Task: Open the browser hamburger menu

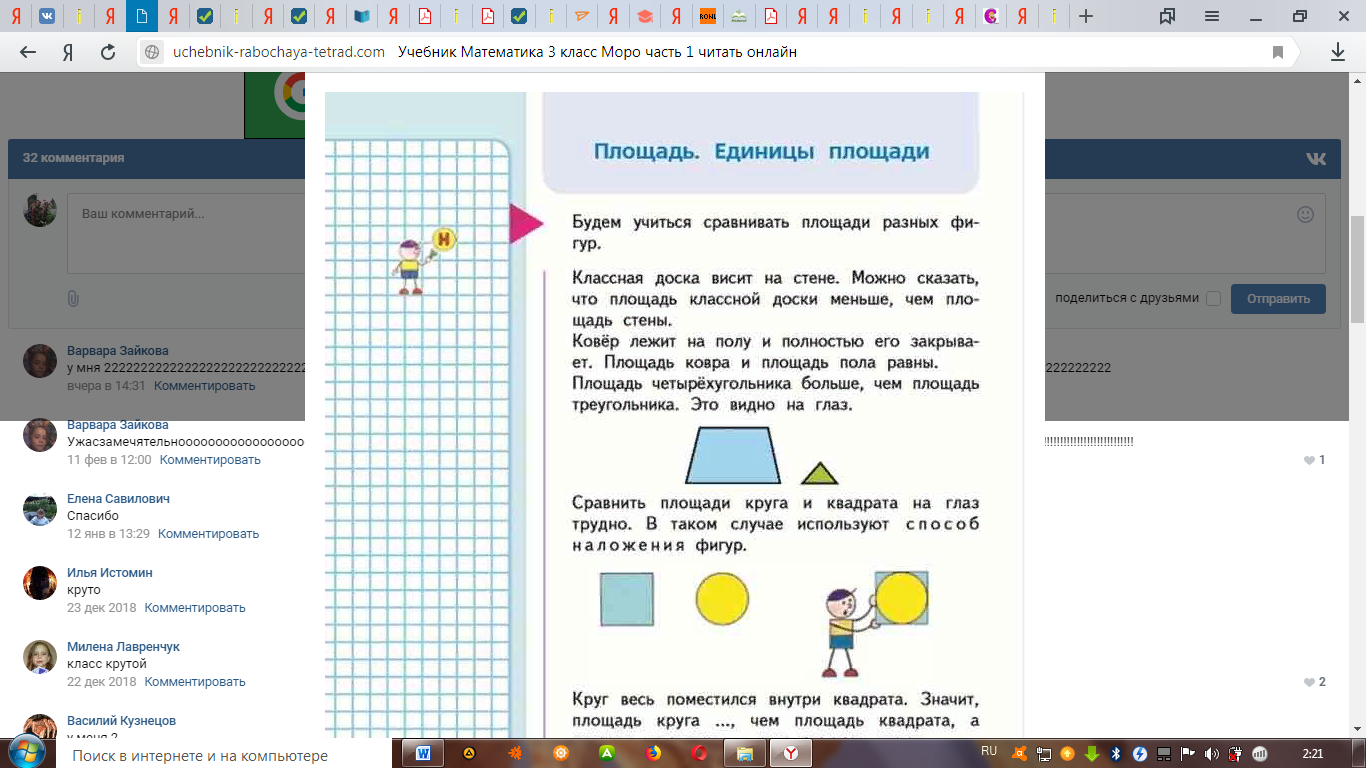Action: pos(1211,16)
